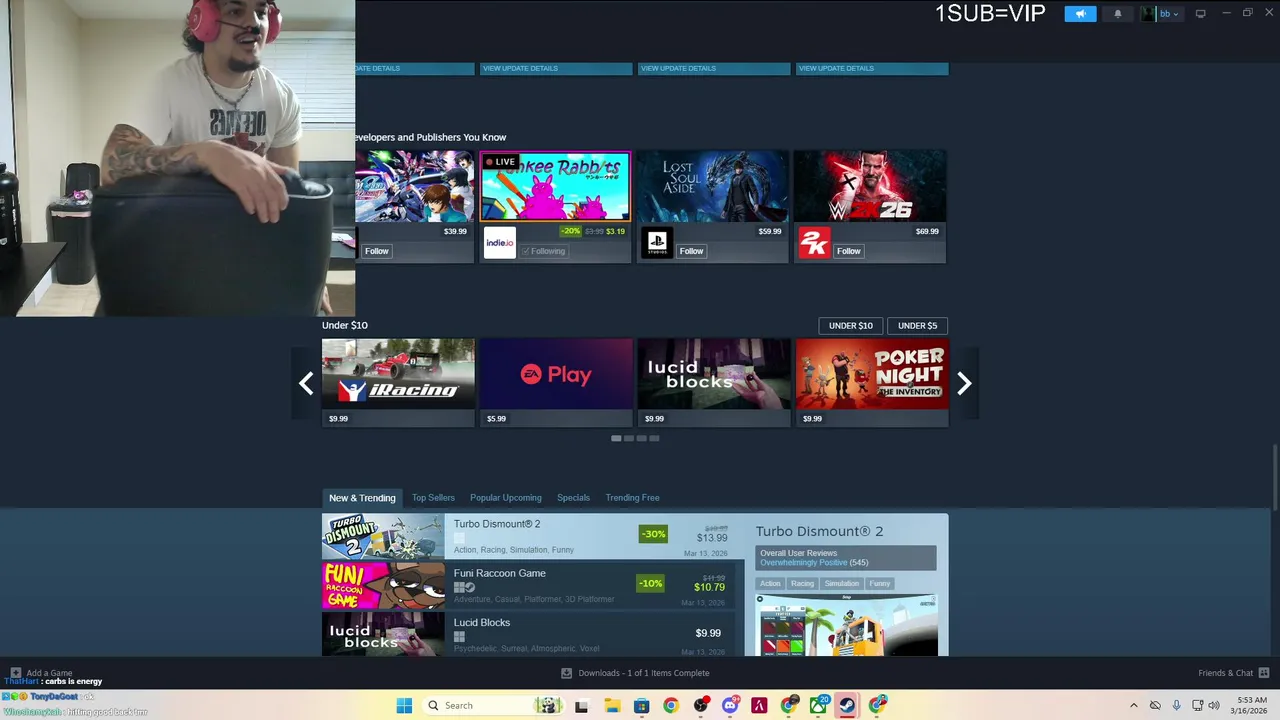Click the Funny tag in Turbo Dismount preview
Viewport: 1280px width, 720px height.
880,584
